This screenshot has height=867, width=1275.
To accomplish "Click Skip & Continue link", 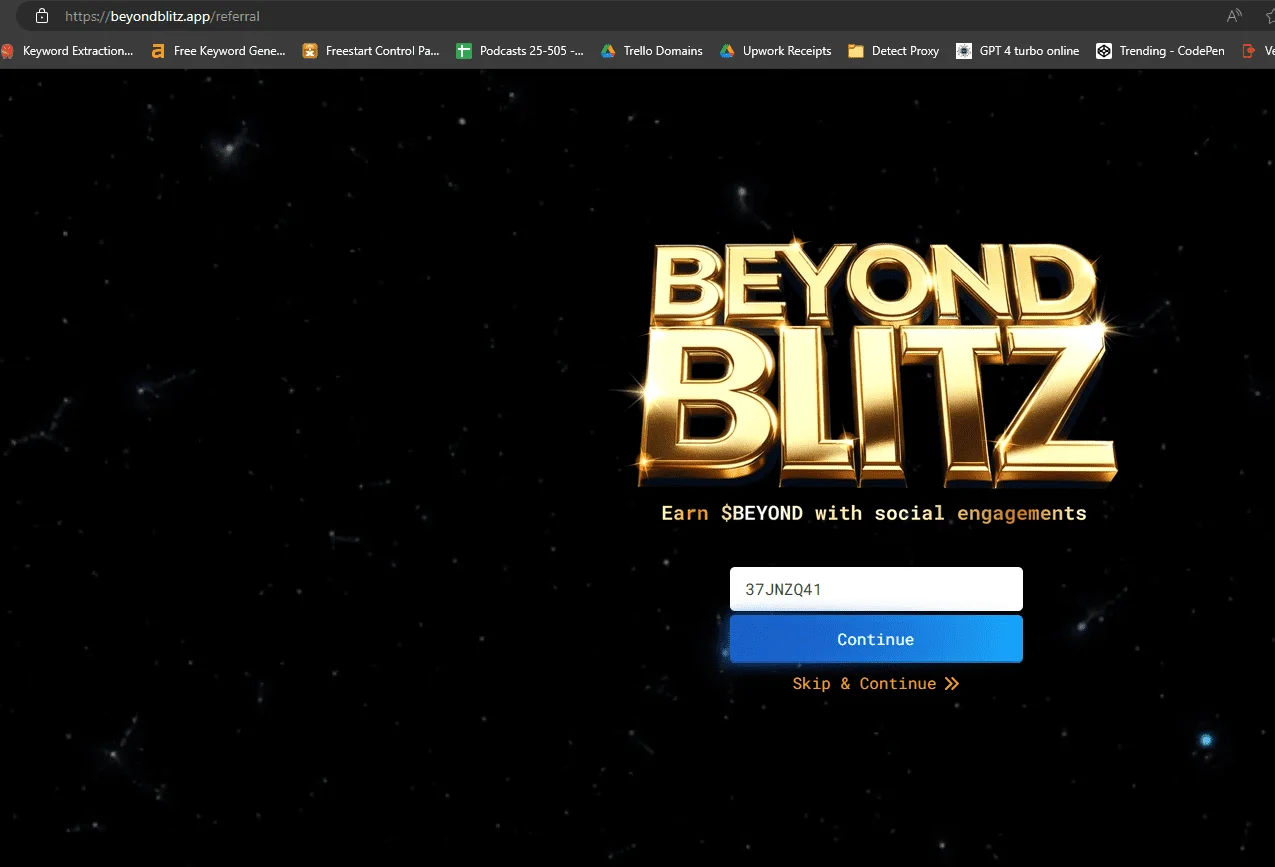I will click(x=876, y=684).
